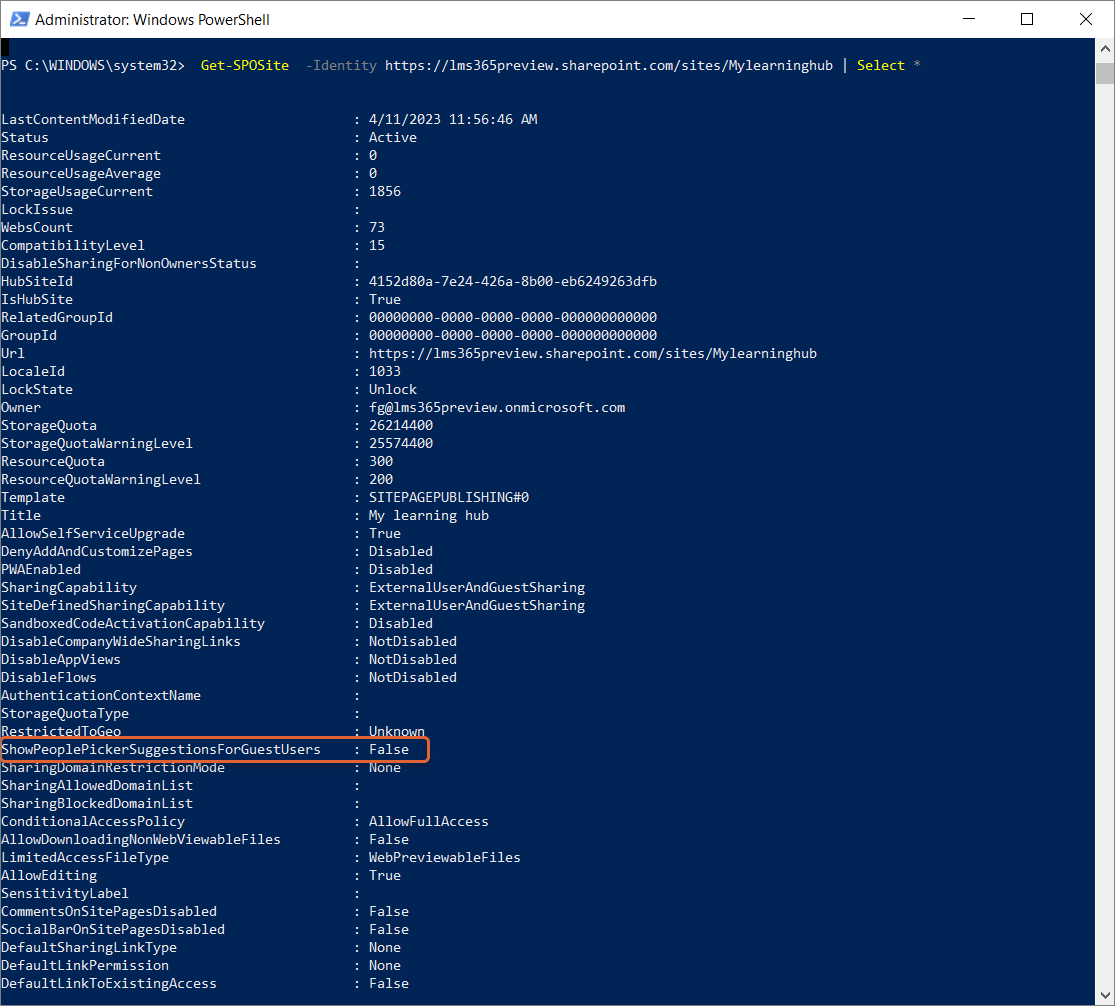Click the Select keyword after the pipe
The width and height of the screenshot is (1115, 1006).
[x=880, y=66]
